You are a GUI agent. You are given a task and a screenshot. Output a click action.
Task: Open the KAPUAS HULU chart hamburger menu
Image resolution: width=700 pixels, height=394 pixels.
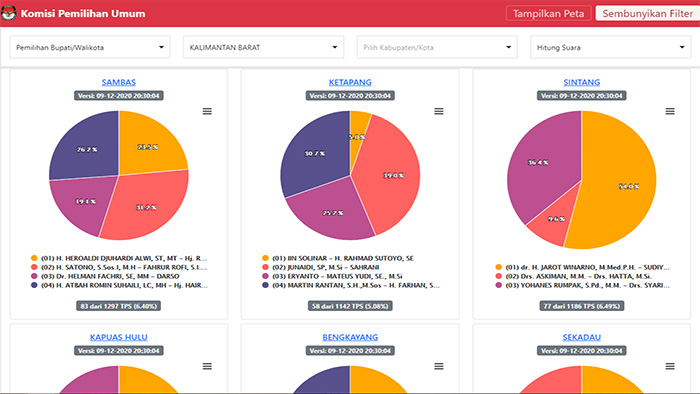[207, 366]
